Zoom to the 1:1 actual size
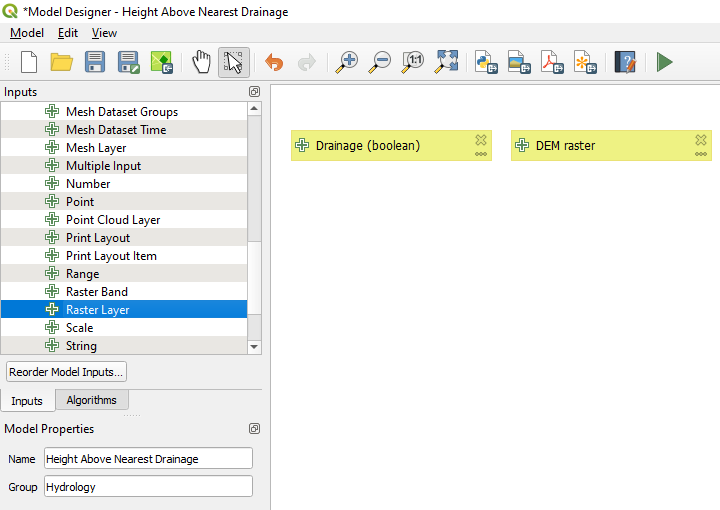720x510 pixels. 413,62
